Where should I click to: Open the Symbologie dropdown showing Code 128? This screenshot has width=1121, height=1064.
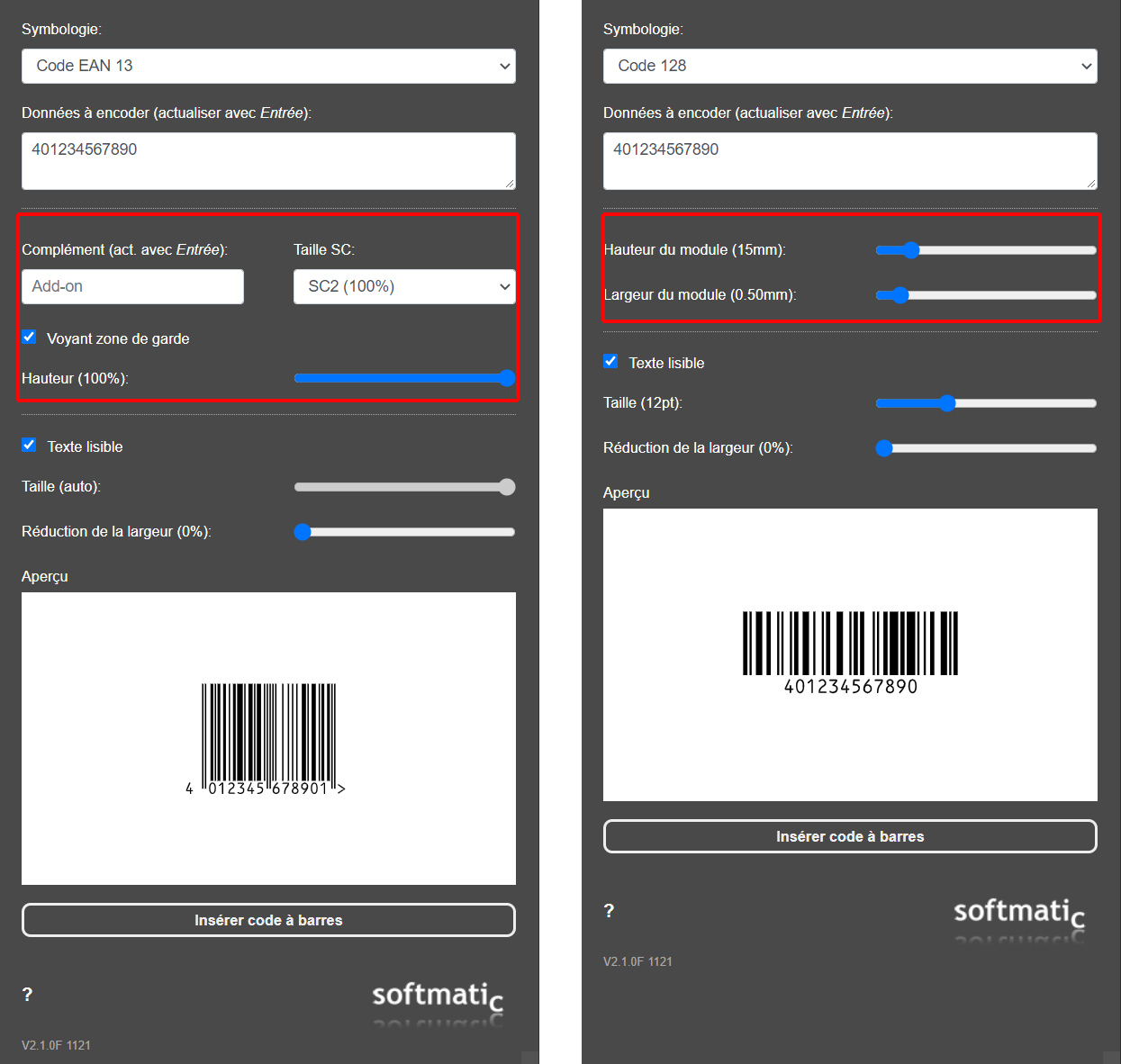point(850,66)
